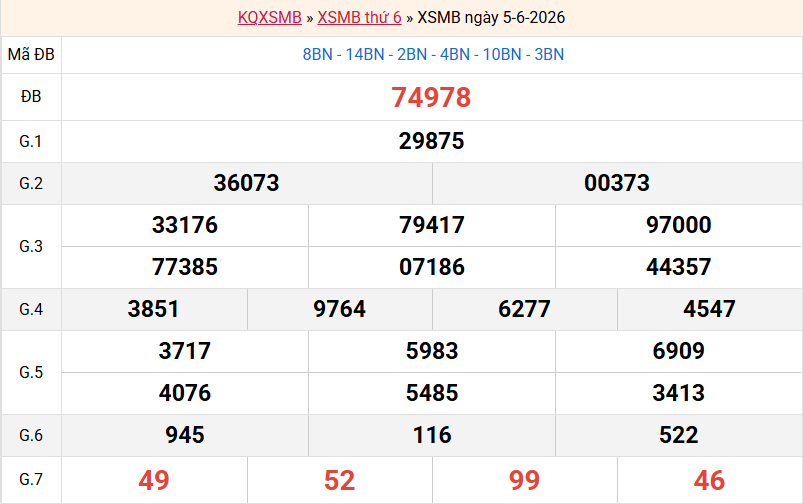The height and width of the screenshot is (504, 803).
Task: Click the G.2 row label
Action: coord(31,183)
